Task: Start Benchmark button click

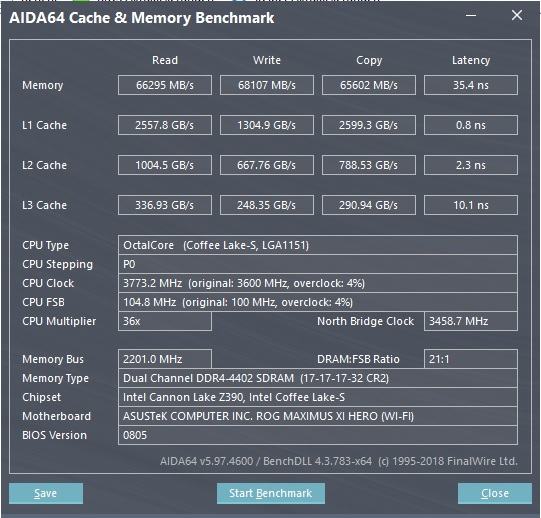Action: click(270, 493)
